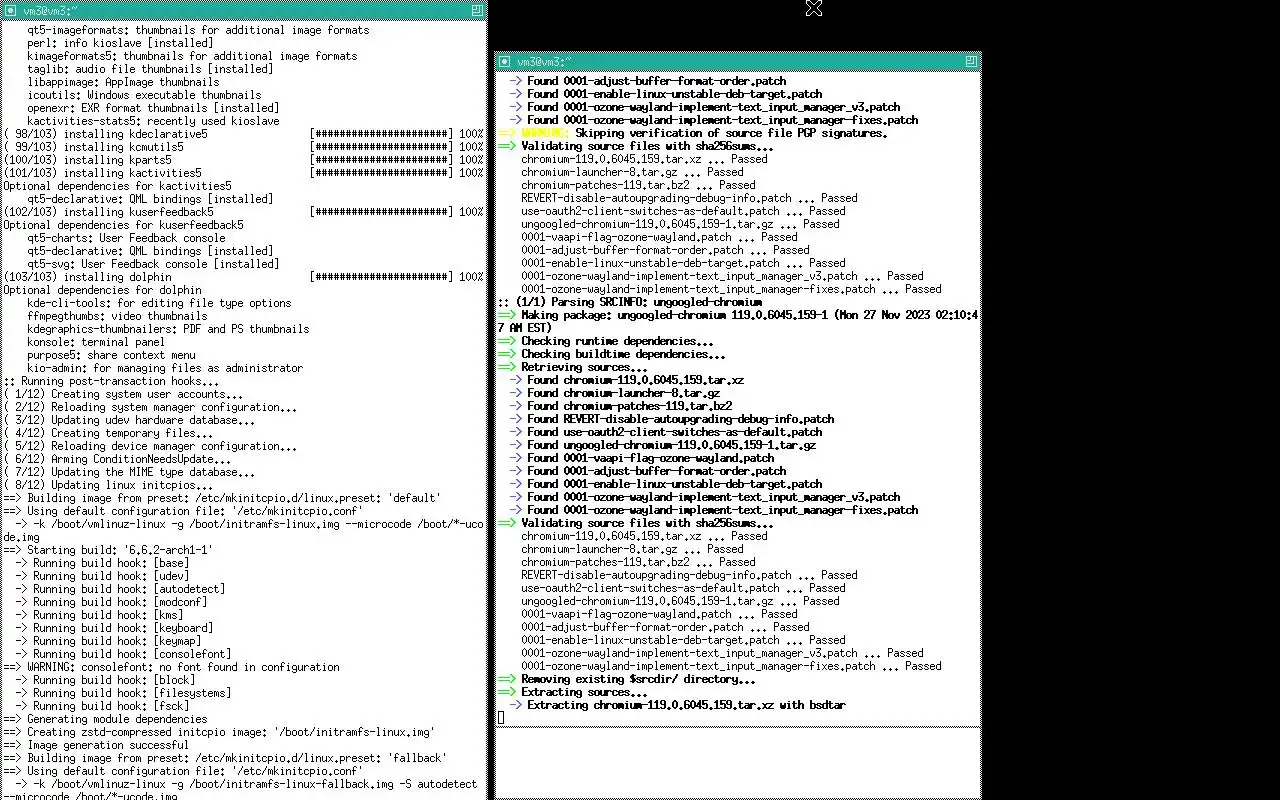The height and width of the screenshot is (800, 1280).
Task: Click the maximize icon of the right terminal
Action: [x=971, y=61]
